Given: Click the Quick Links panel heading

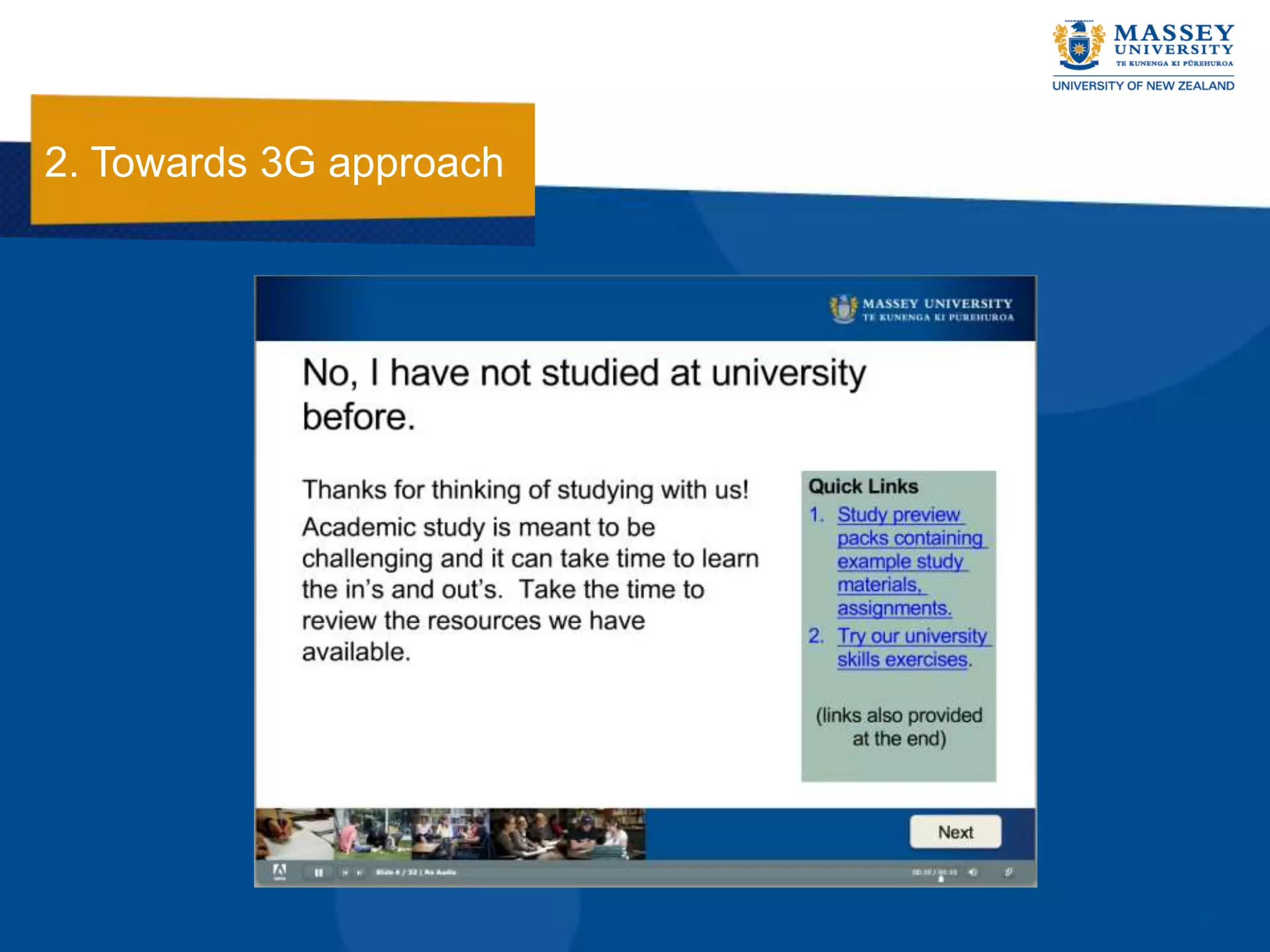Looking at the screenshot, I should (863, 487).
